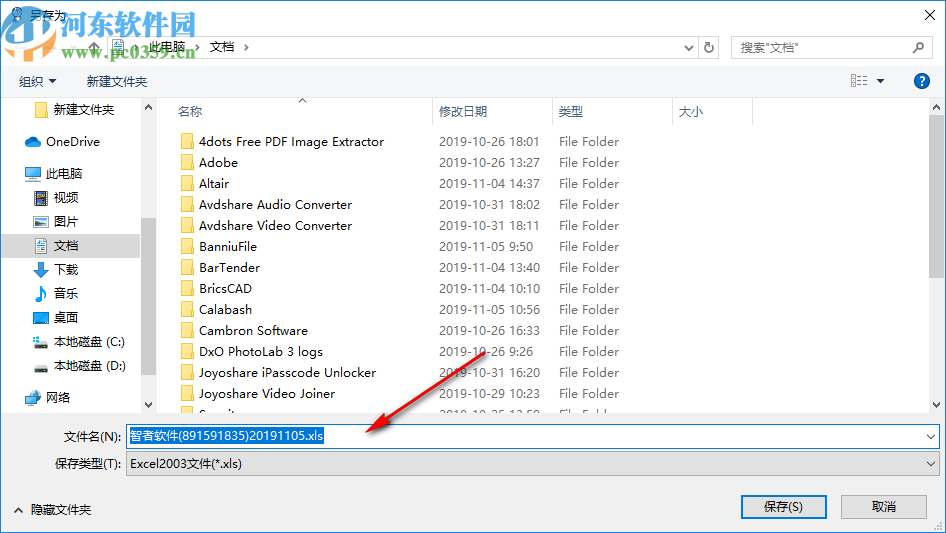The width and height of the screenshot is (946, 533).
Task: Click file list scroll down arrow
Action: point(936,405)
